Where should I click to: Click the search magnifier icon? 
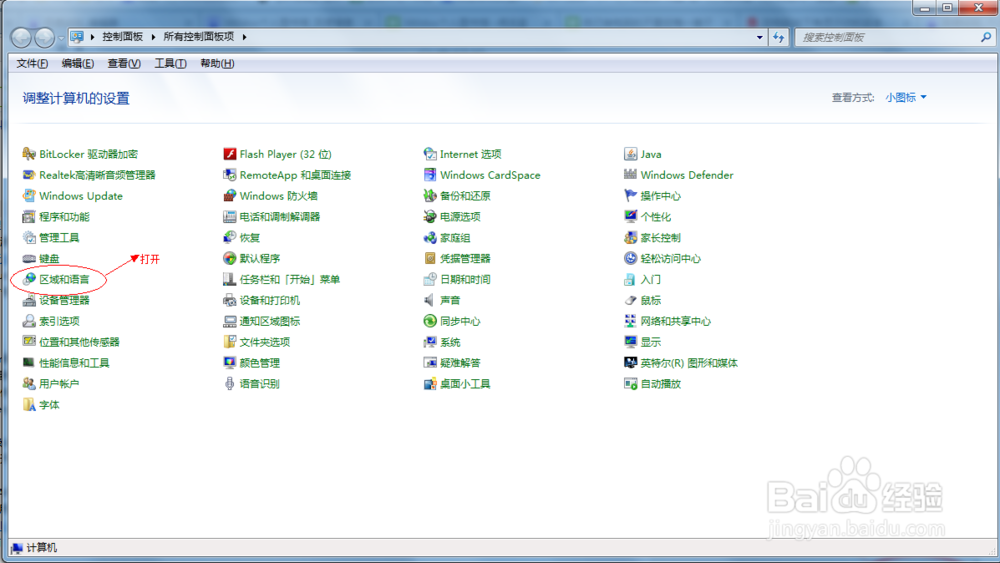coord(986,37)
